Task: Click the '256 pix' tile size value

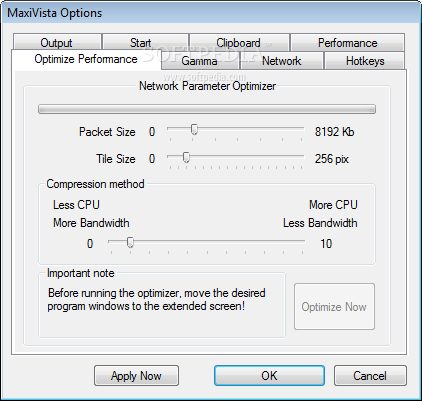Action: coord(332,159)
